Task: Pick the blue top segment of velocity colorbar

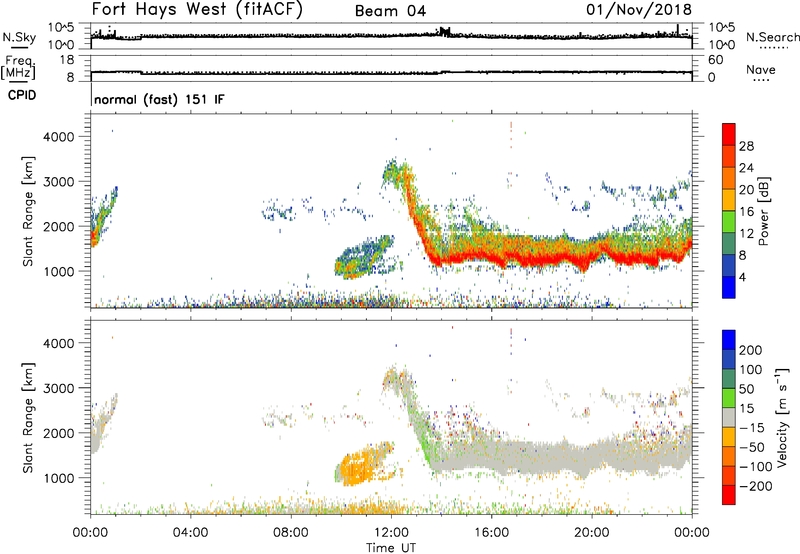Action: click(729, 340)
